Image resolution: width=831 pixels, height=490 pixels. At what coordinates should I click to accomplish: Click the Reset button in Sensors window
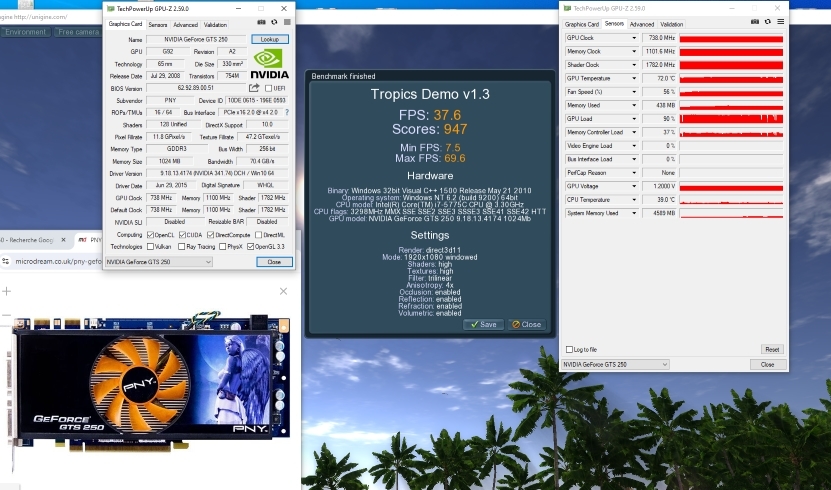coord(772,350)
